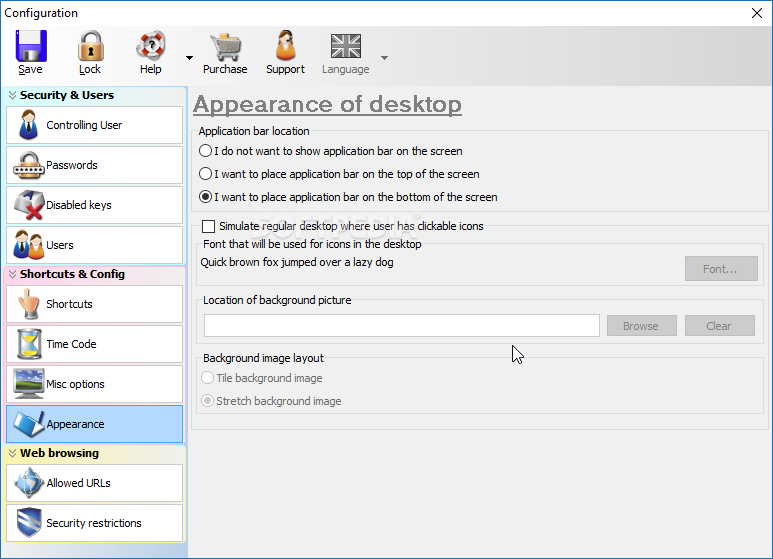Click the Purchase label in toolbar
Screen dimensions: 773x559
[225, 70]
